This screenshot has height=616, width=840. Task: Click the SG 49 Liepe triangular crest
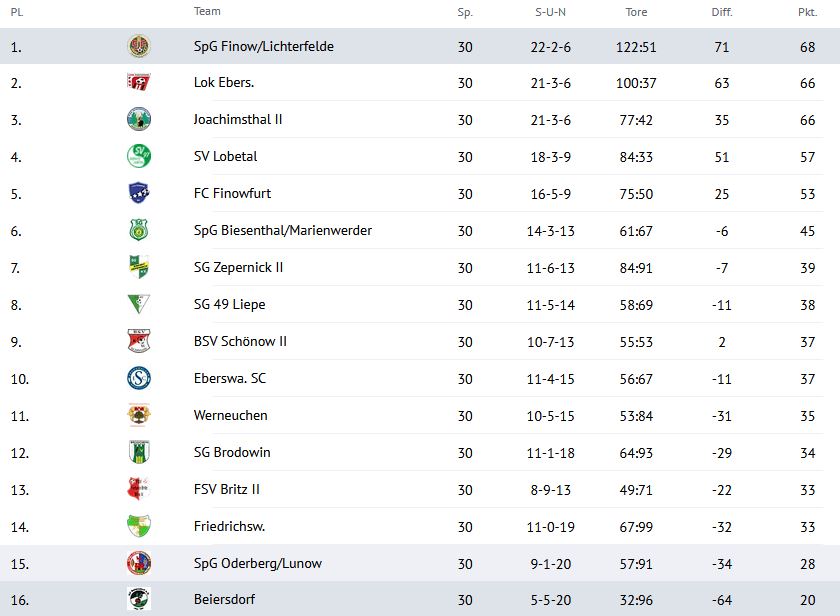click(x=139, y=304)
